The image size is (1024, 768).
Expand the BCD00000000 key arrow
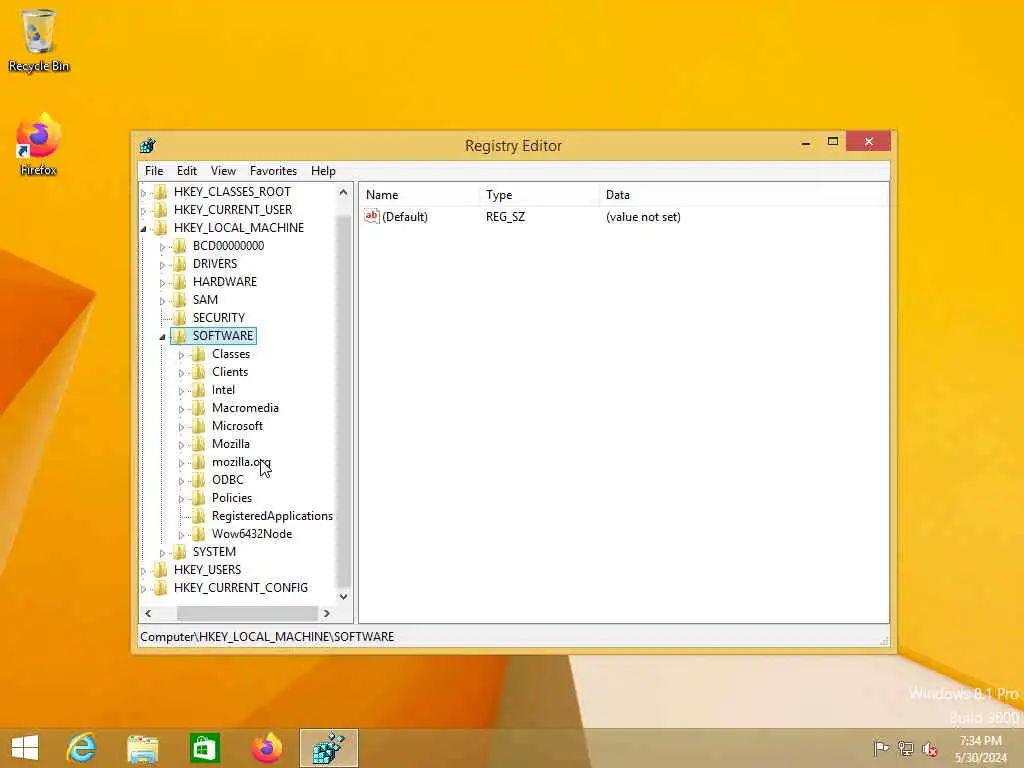point(163,247)
